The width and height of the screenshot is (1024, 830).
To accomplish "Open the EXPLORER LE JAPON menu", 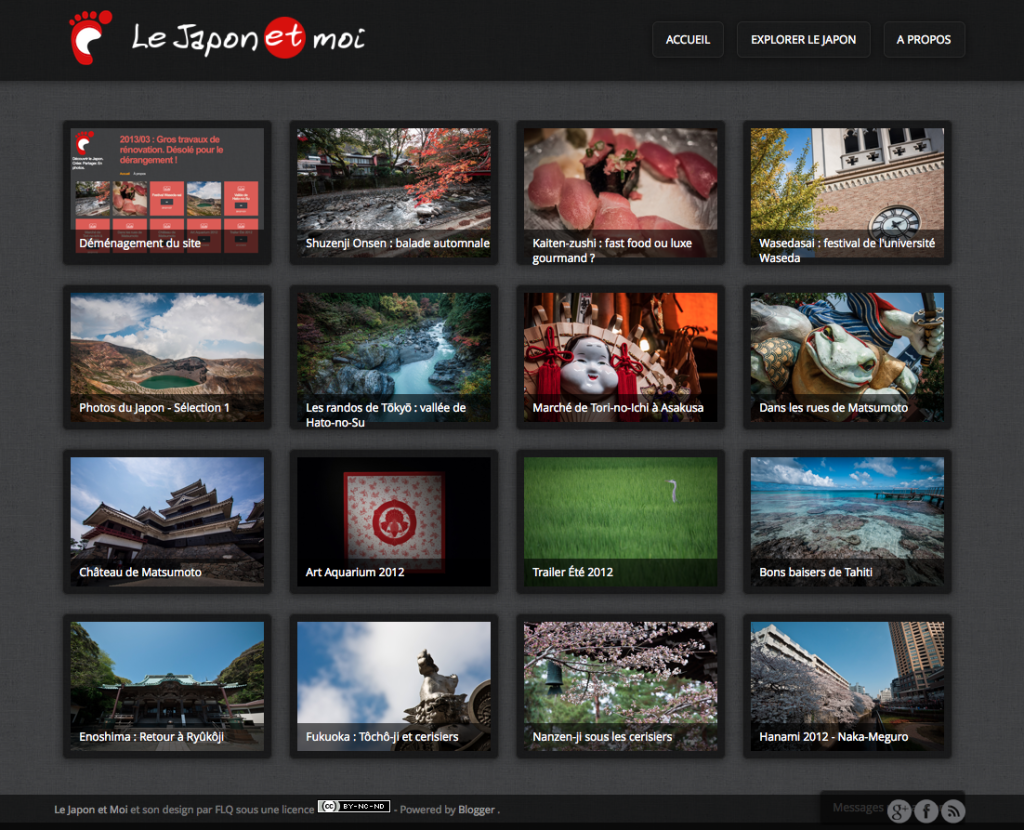I will point(803,40).
